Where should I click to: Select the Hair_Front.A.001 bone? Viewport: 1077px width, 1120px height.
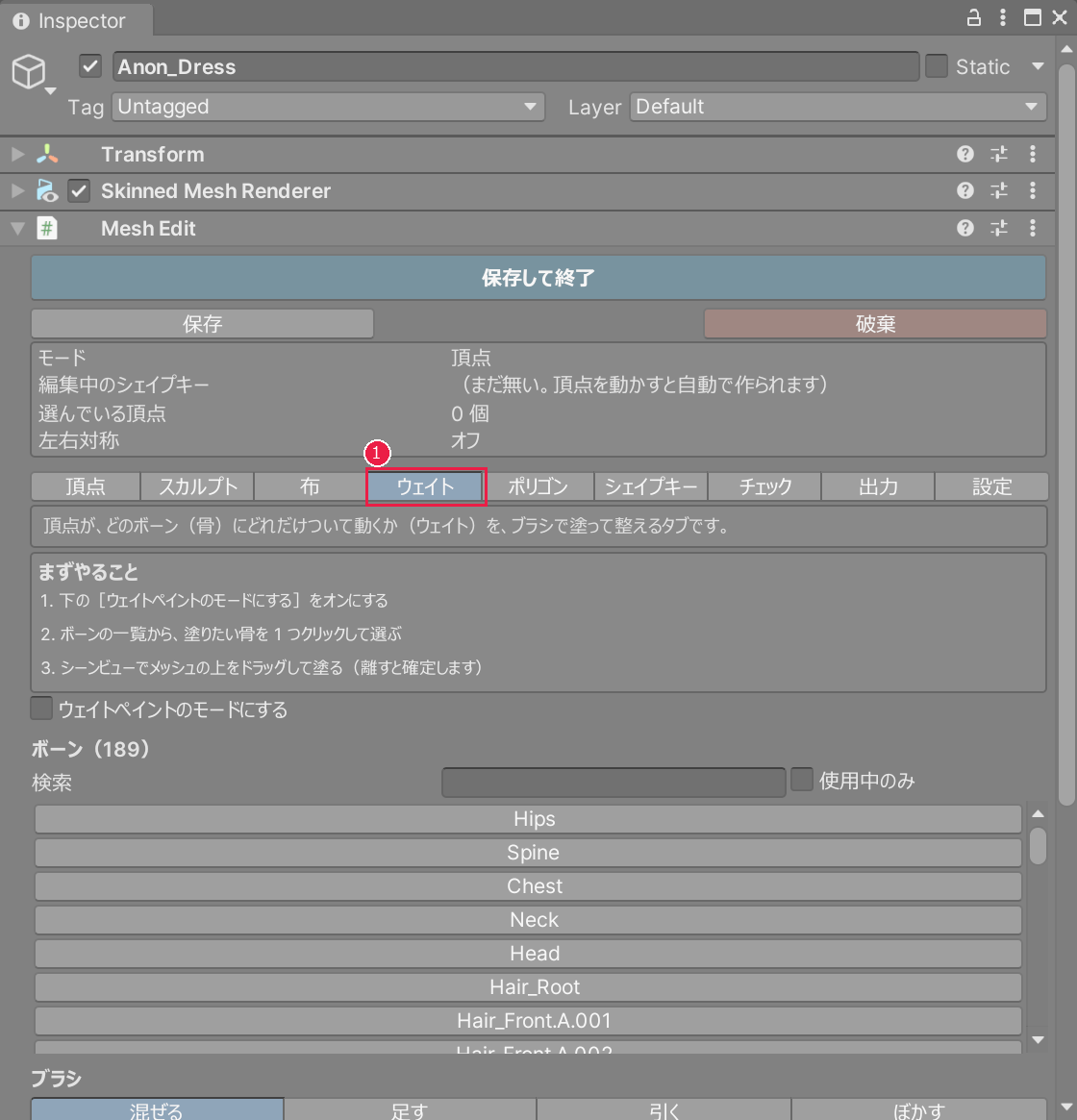tap(528, 1020)
